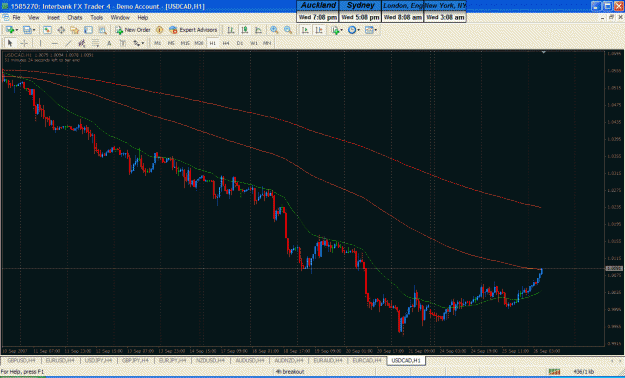This screenshot has height=378, width=625.
Task: Select the Equidistant Channel tool
Action: tap(82, 43)
